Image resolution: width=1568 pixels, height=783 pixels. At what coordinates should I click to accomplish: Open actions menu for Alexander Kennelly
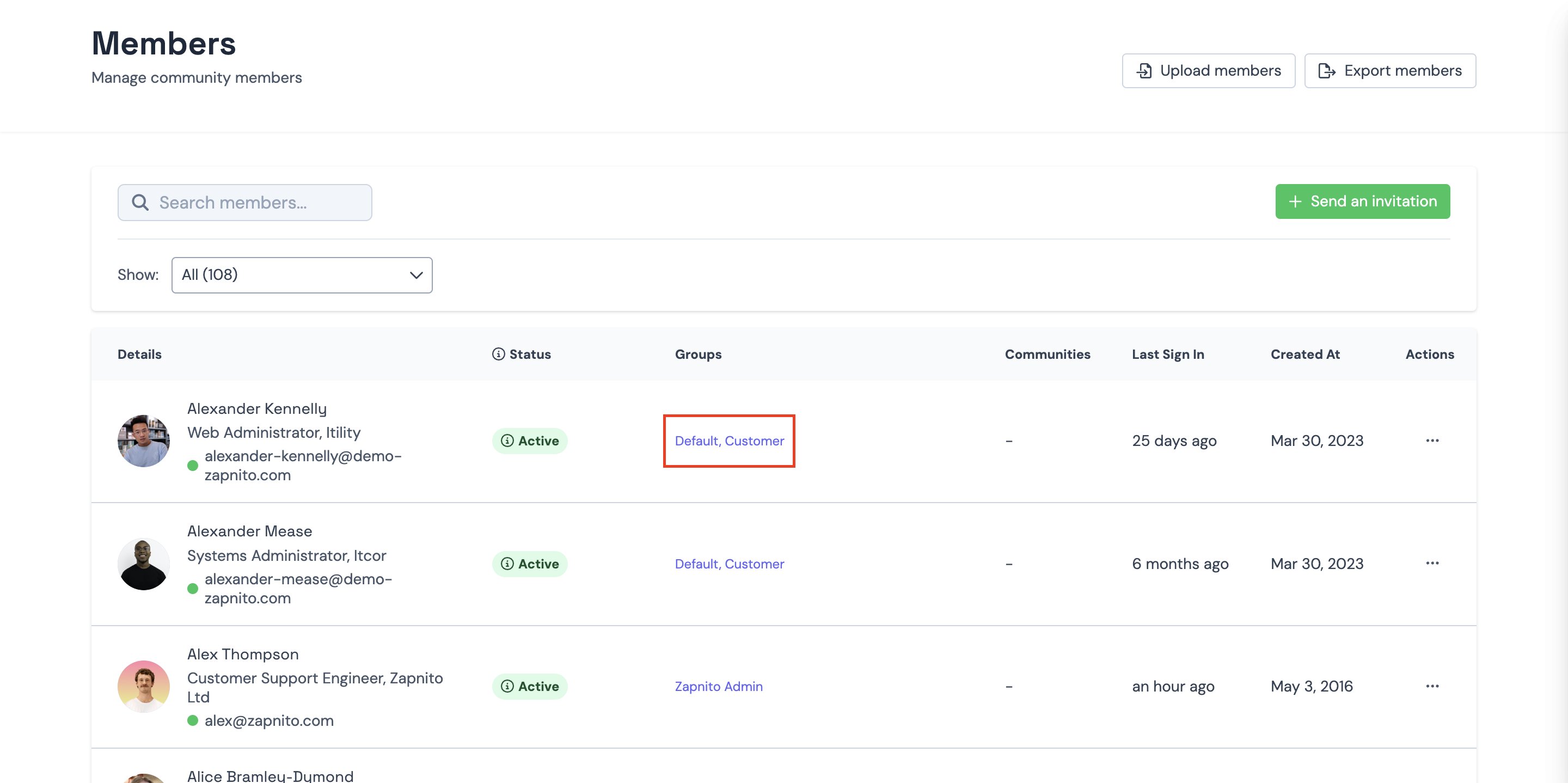[1432, 440]
